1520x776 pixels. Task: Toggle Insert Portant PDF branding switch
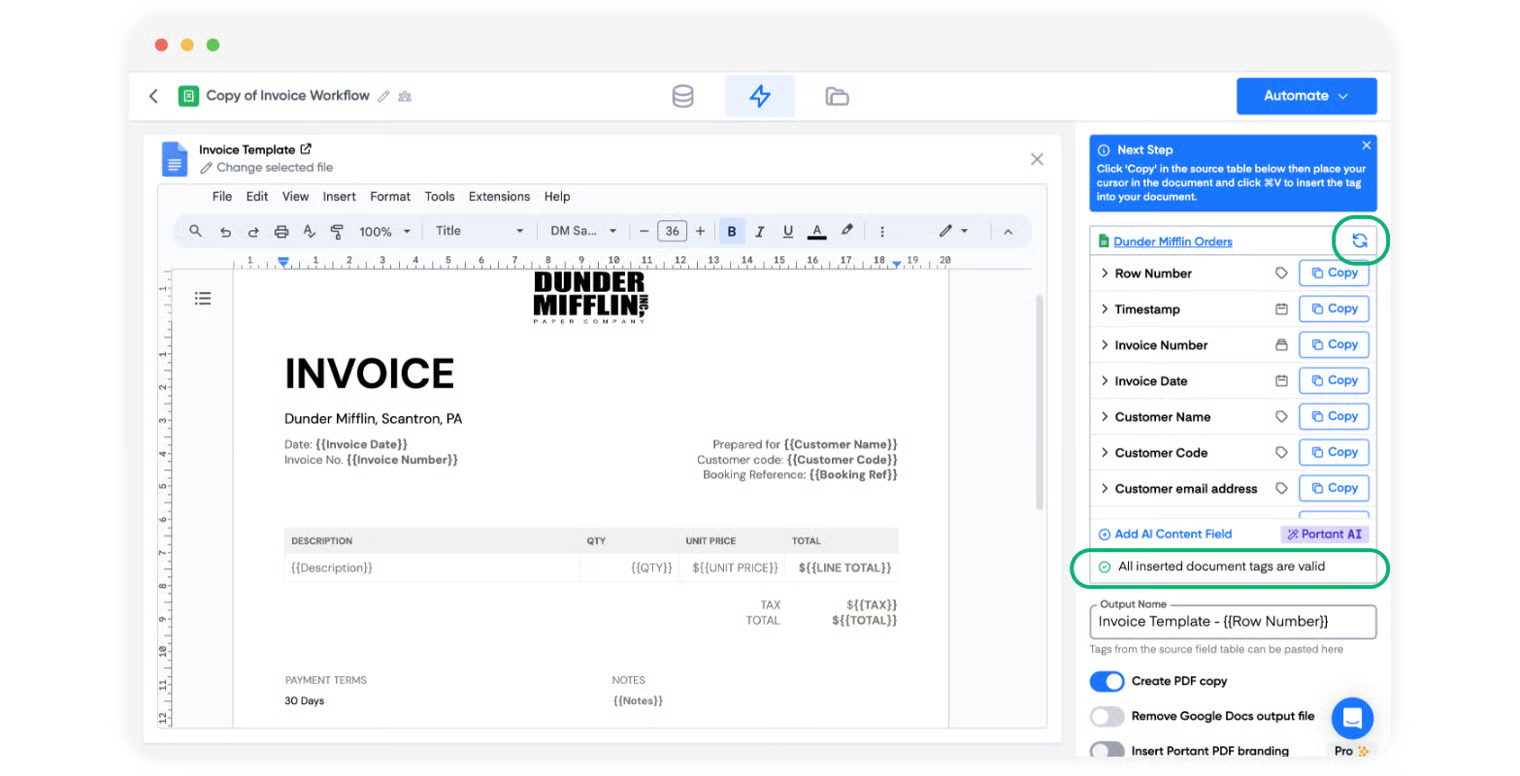pyautogui.click(x=1107, y=750)
